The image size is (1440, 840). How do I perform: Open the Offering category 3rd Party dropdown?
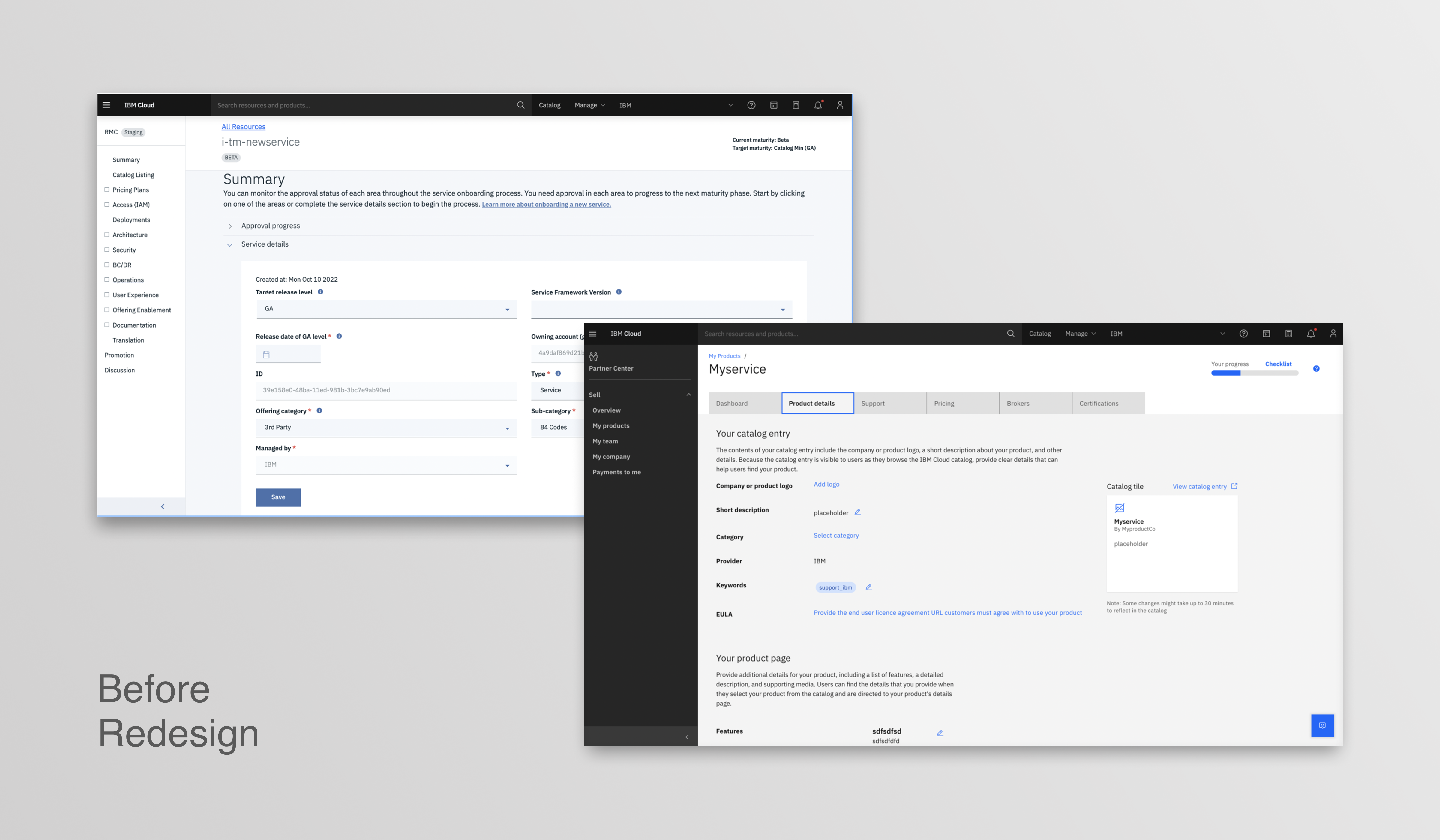click(386, 427)
